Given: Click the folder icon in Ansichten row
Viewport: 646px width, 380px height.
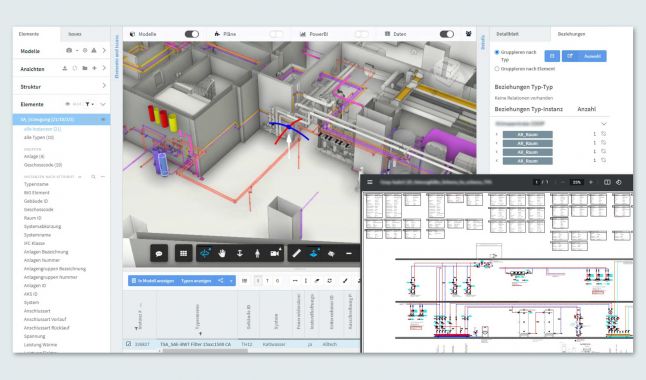Looking at the screenshot, I should 85,68.
